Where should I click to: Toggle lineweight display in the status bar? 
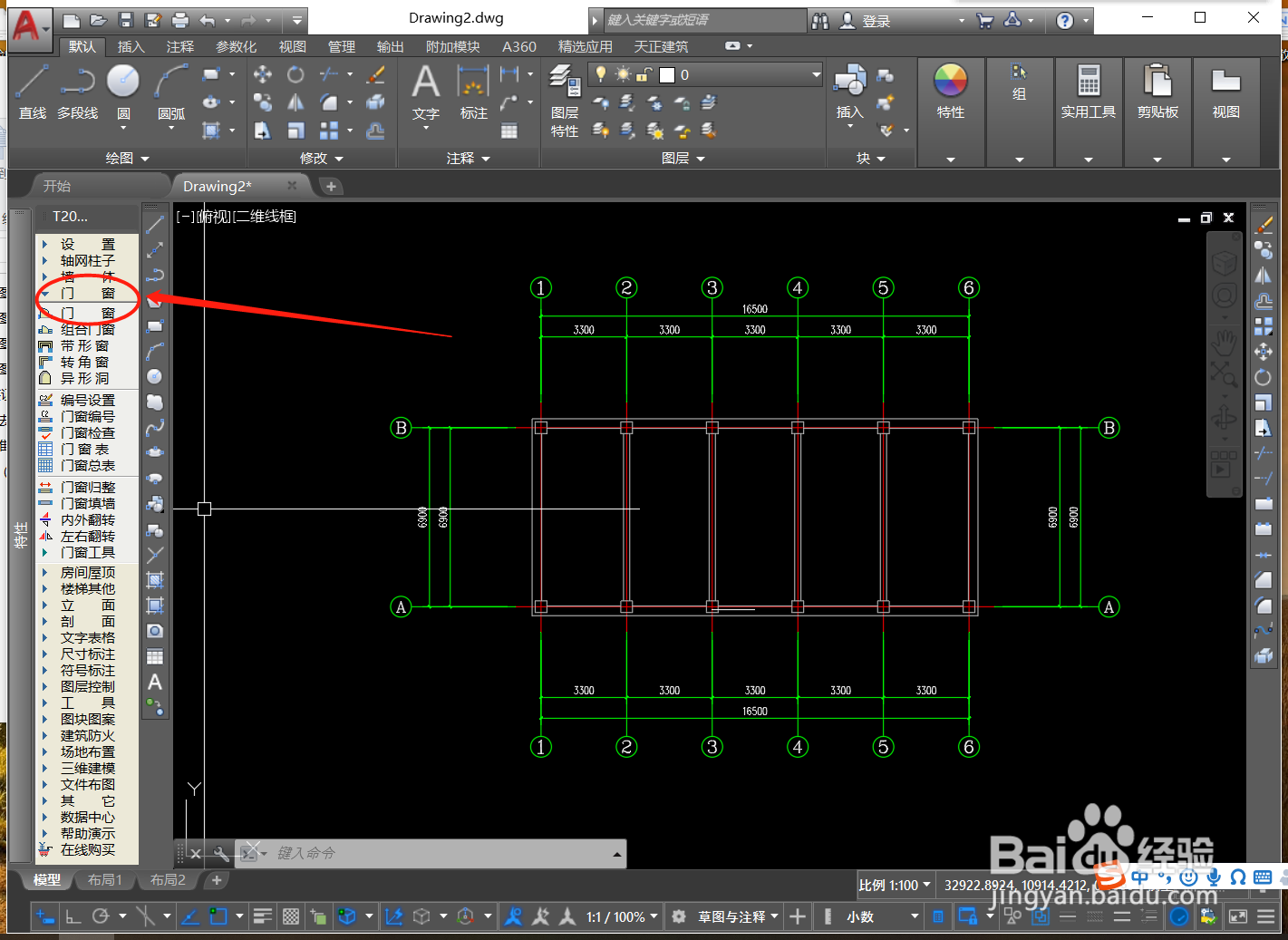tap(263, 916)
